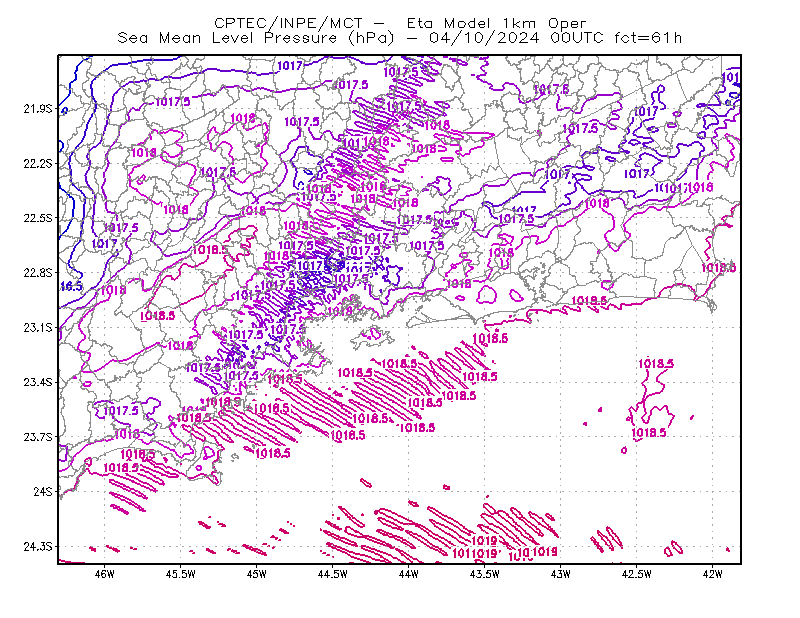Click the 42W longitude axis label
This screenshot has width=800, height=618.
[x=712, y=574]
